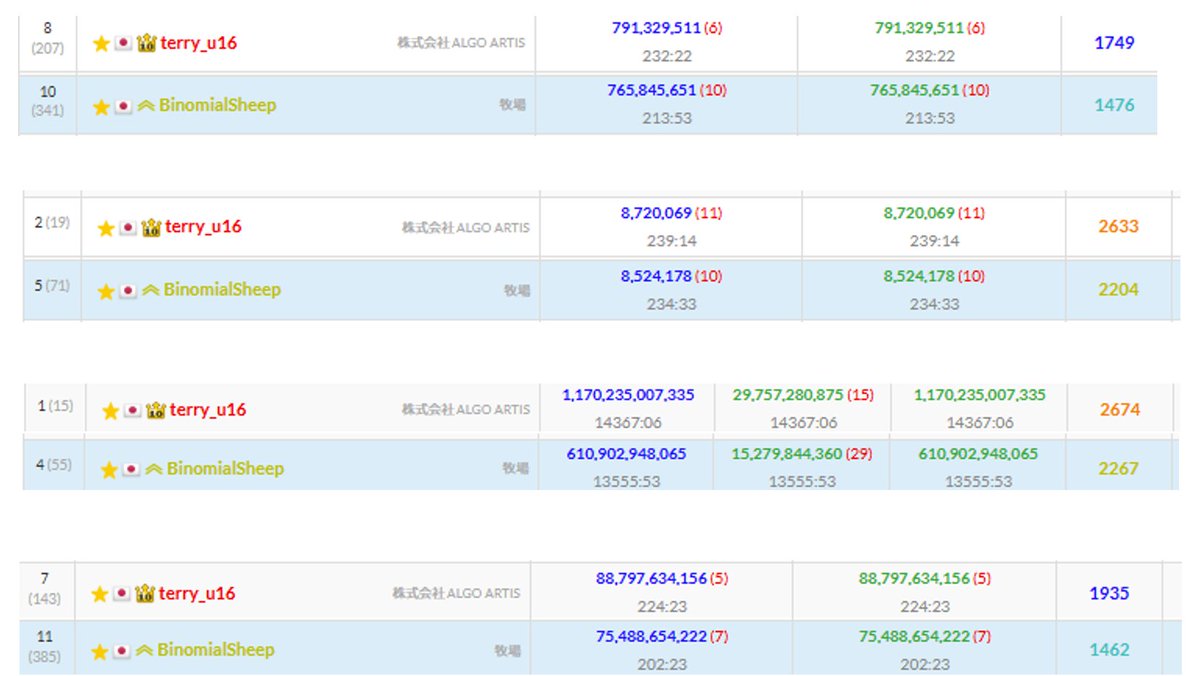Click performance value 2267

click(x=1119, y=469)
